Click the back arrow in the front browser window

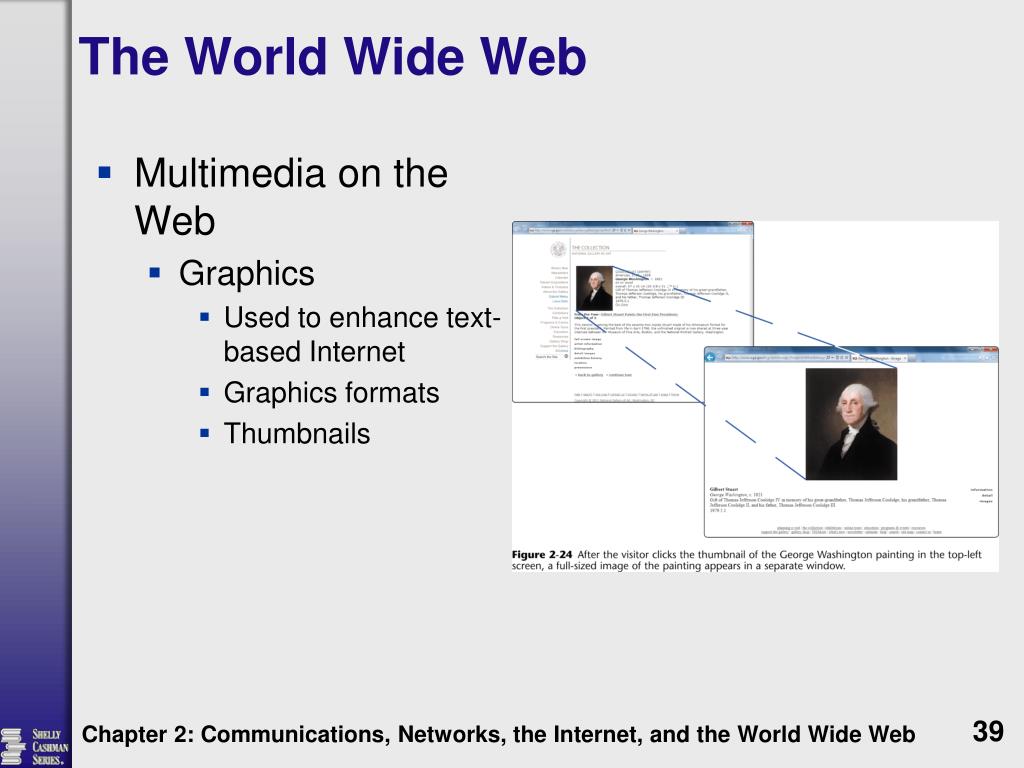point(711,357)
